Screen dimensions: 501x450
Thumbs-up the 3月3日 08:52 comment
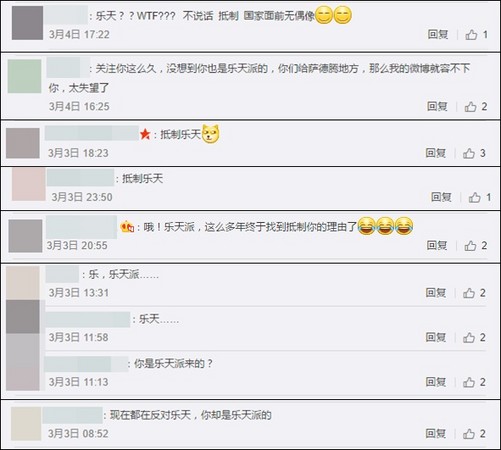(469, 434)
